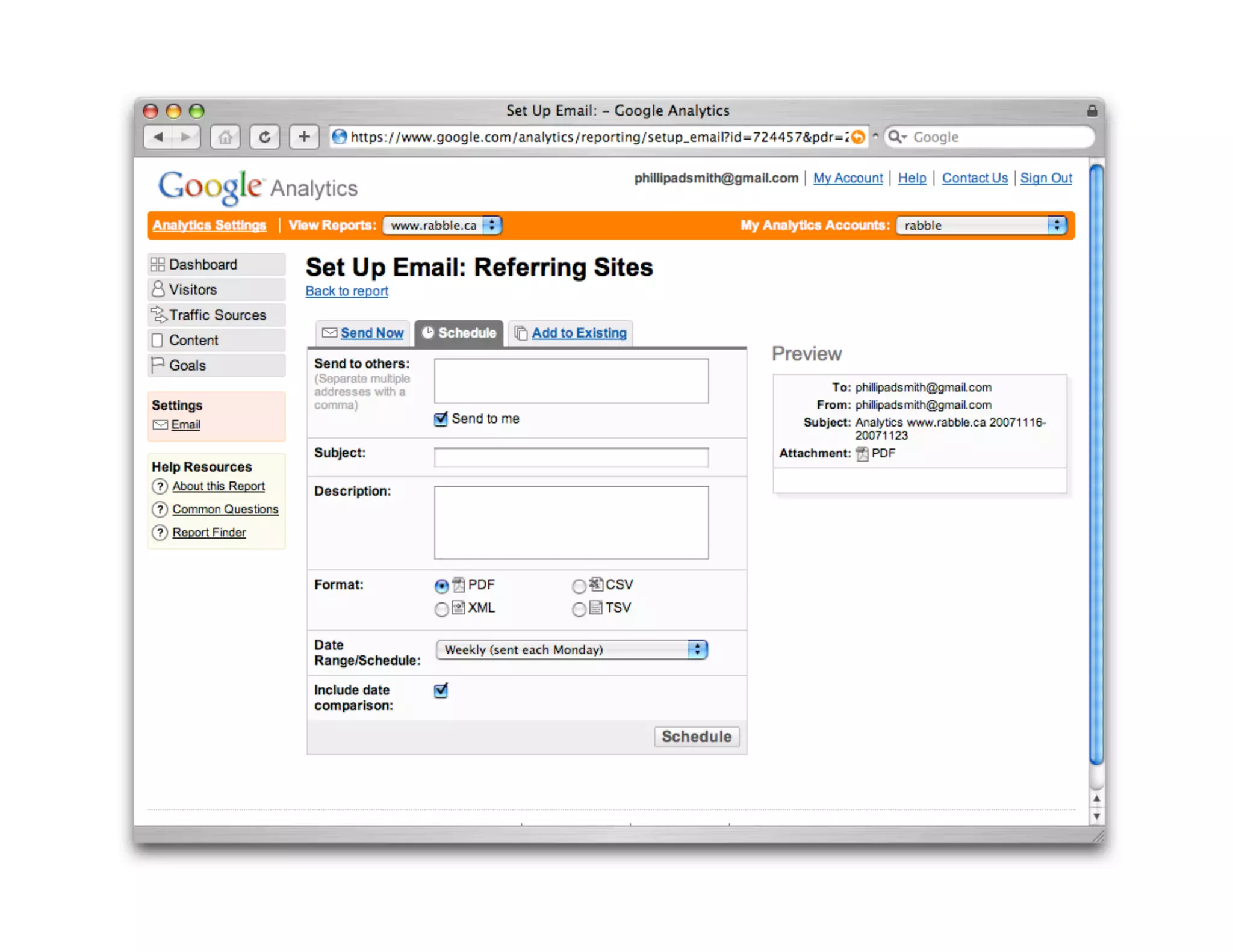The image size is (1233, 952).
Task: Click in the Subject input field
Action: tap(571, 457)
